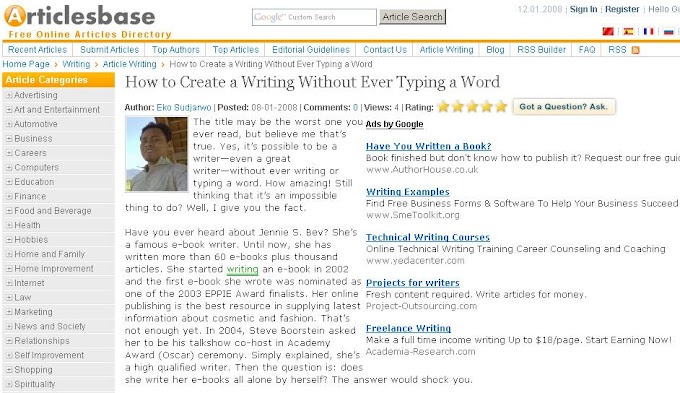
Task: Open 'Projects for writers' ad link
Action: tap(412, 283)
